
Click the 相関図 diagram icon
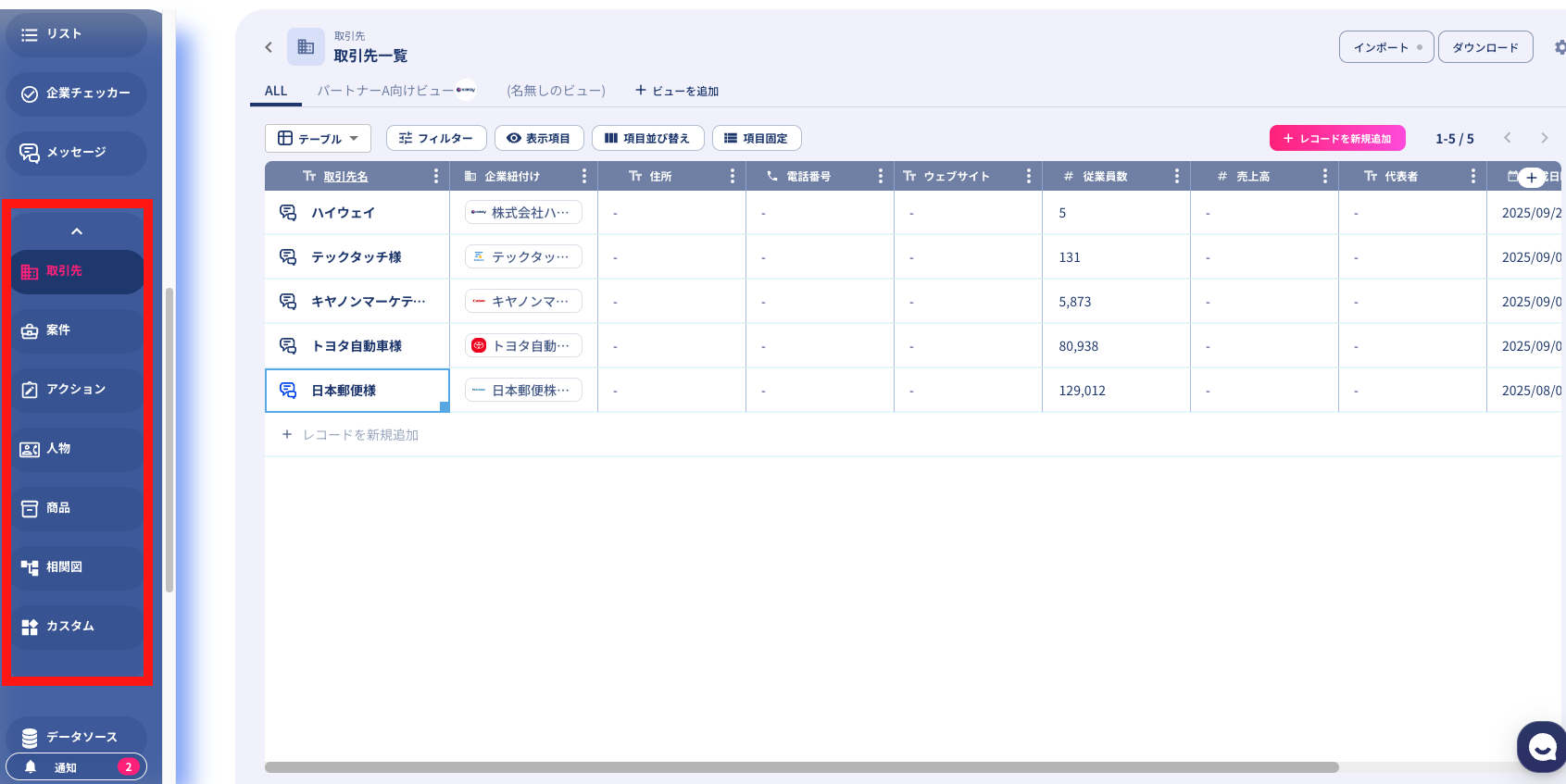(30, 567)
